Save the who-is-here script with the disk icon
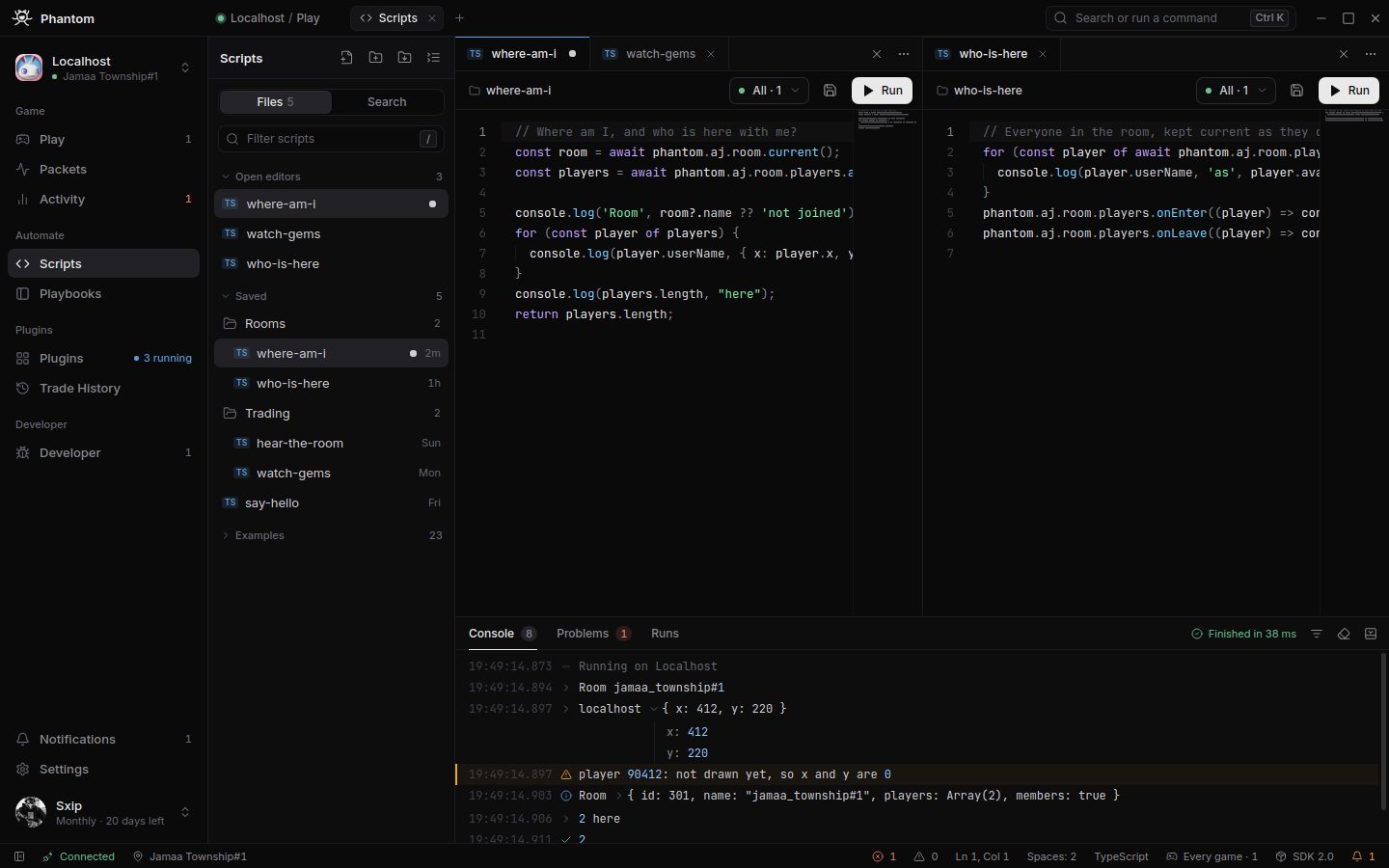The image size is (1389, 868). (x=1296, y=91)
